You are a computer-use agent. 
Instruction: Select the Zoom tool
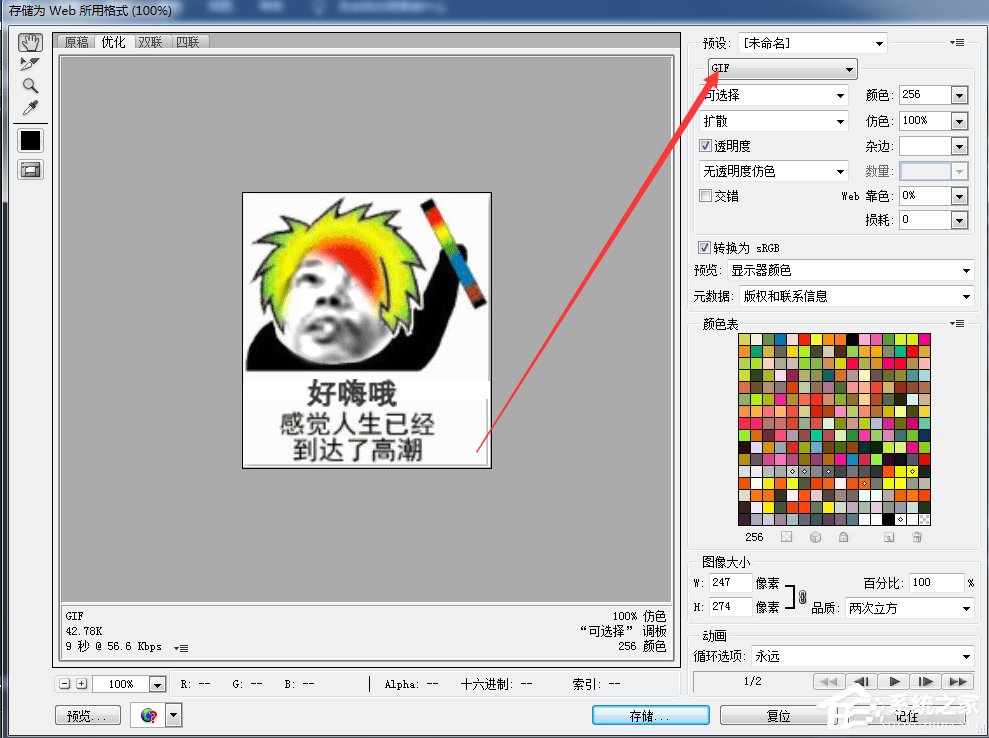[29, 86]
